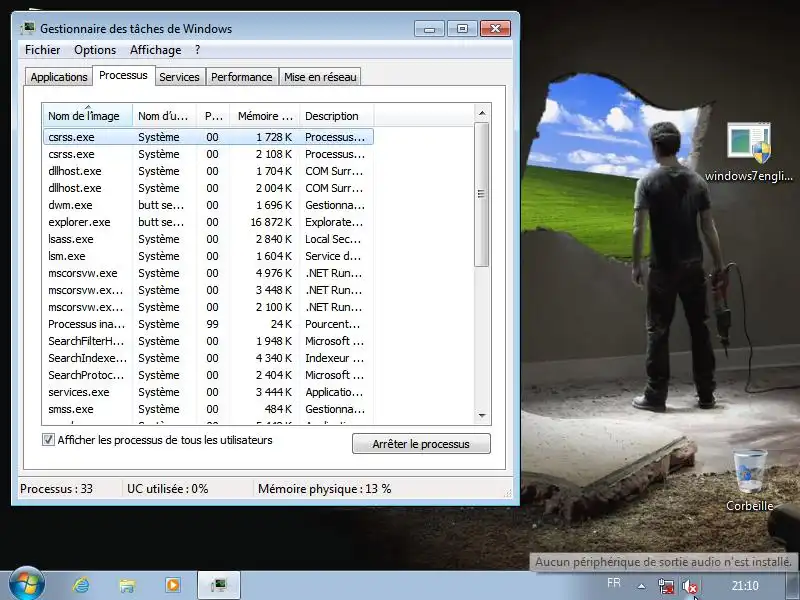
Task: Click the network status tray icon
Action: (666, 587)
